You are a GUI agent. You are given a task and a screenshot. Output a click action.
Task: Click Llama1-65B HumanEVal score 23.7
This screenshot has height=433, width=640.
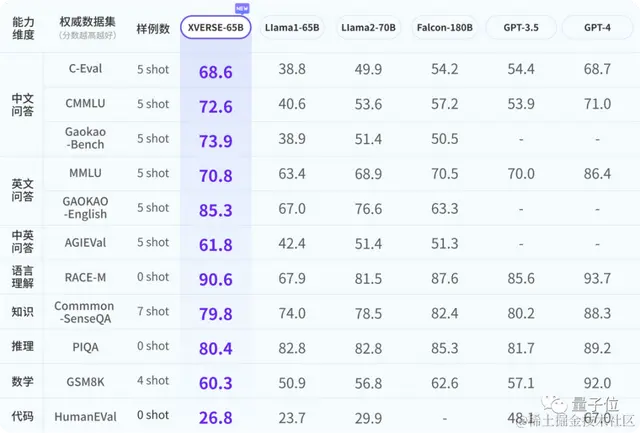coord(292,418)
